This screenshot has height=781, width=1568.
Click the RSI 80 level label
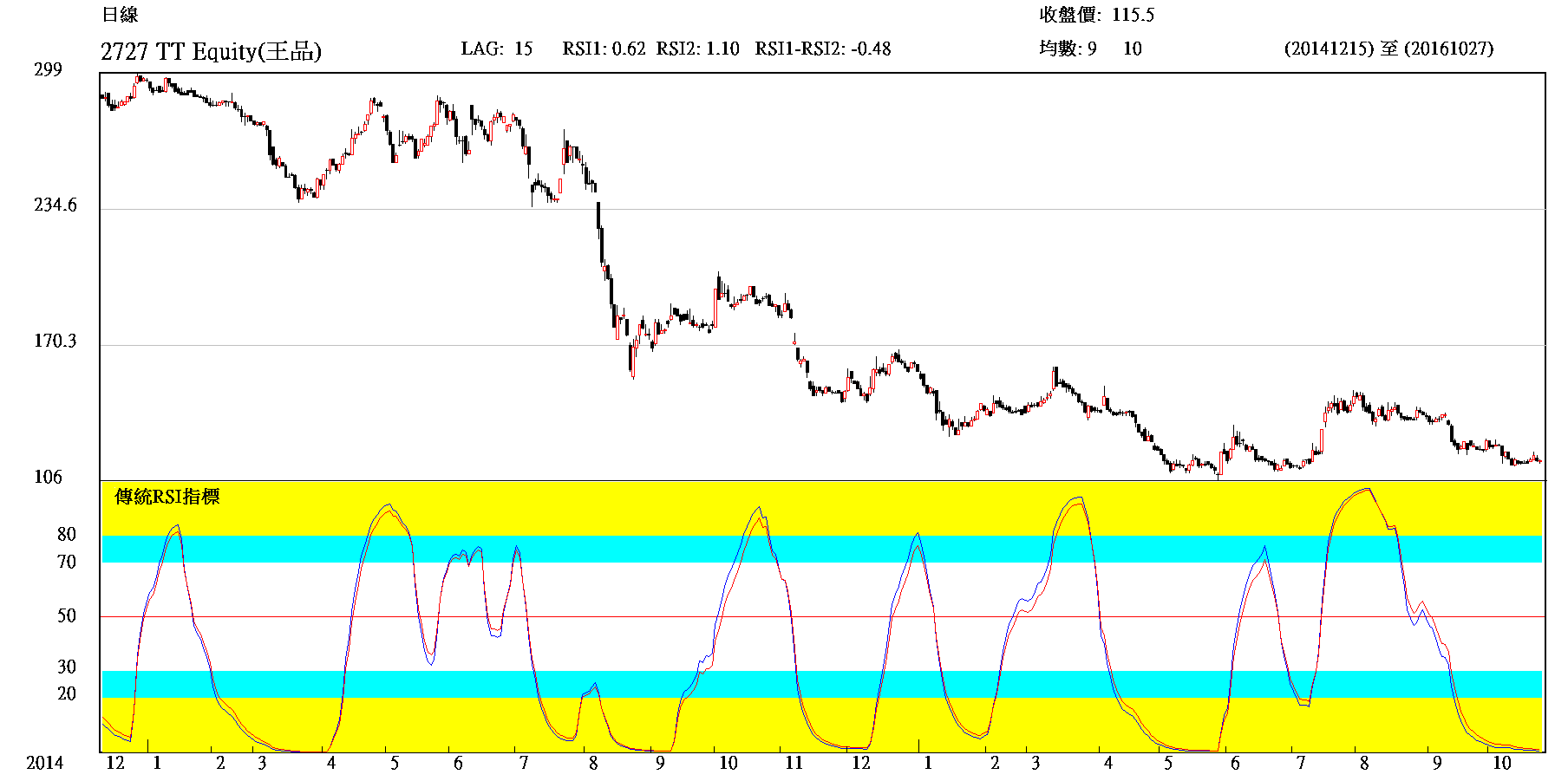point(67,535)
